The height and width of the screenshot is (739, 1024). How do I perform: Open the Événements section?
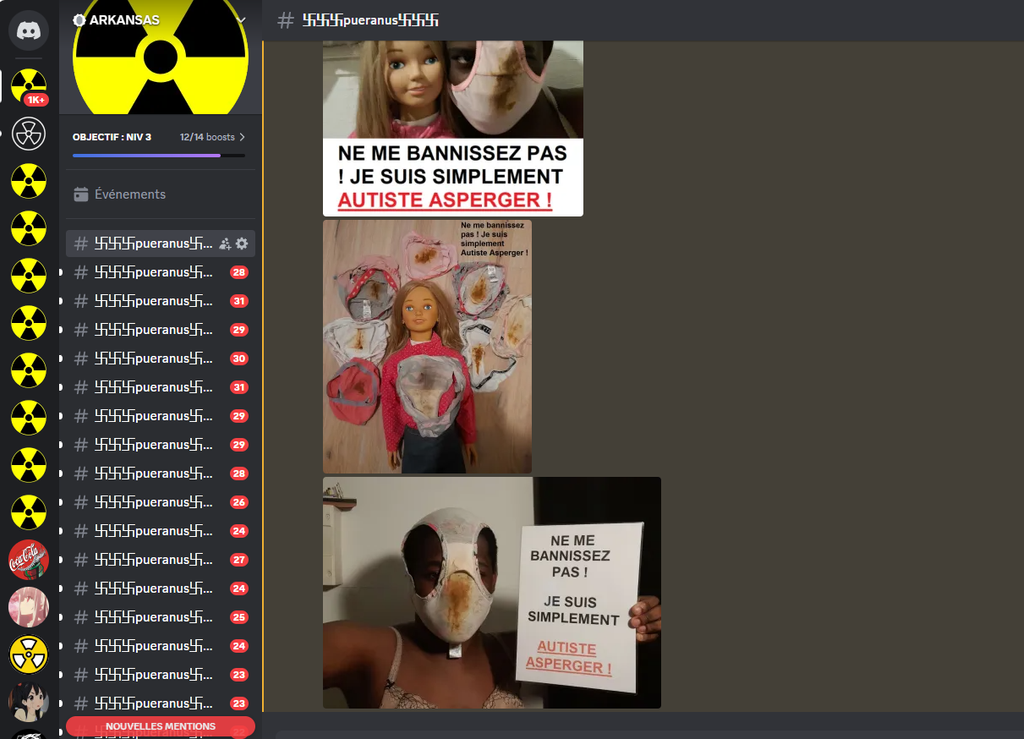(130, 194)
